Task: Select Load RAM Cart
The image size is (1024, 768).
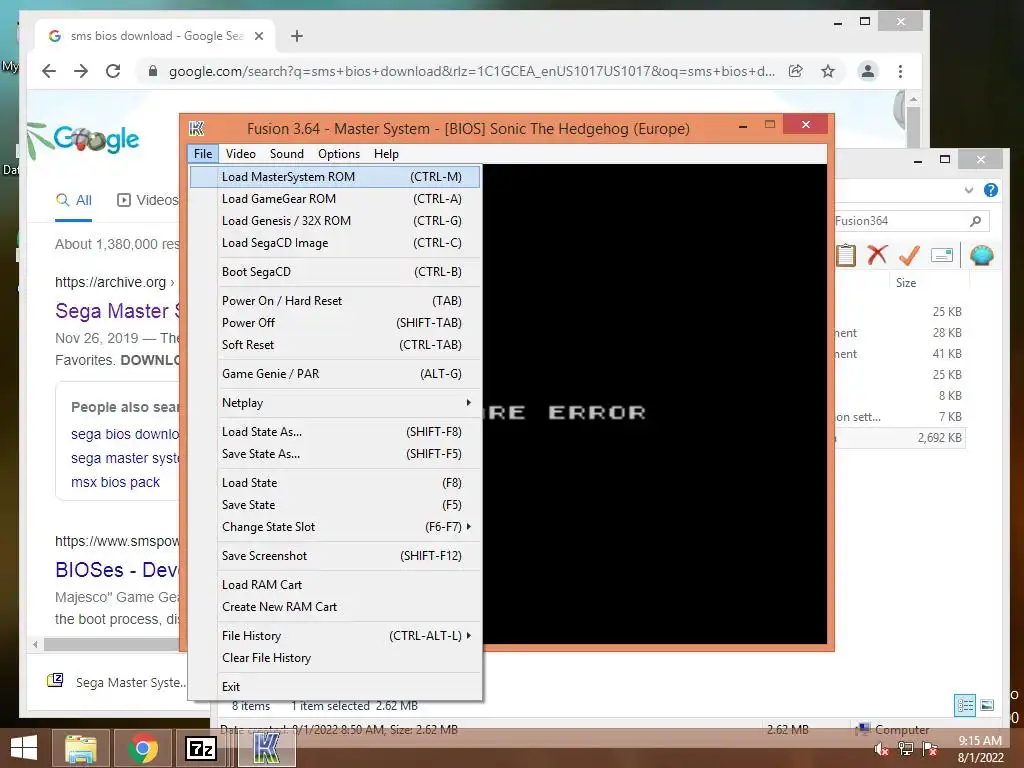Action: tap(335, 584)
